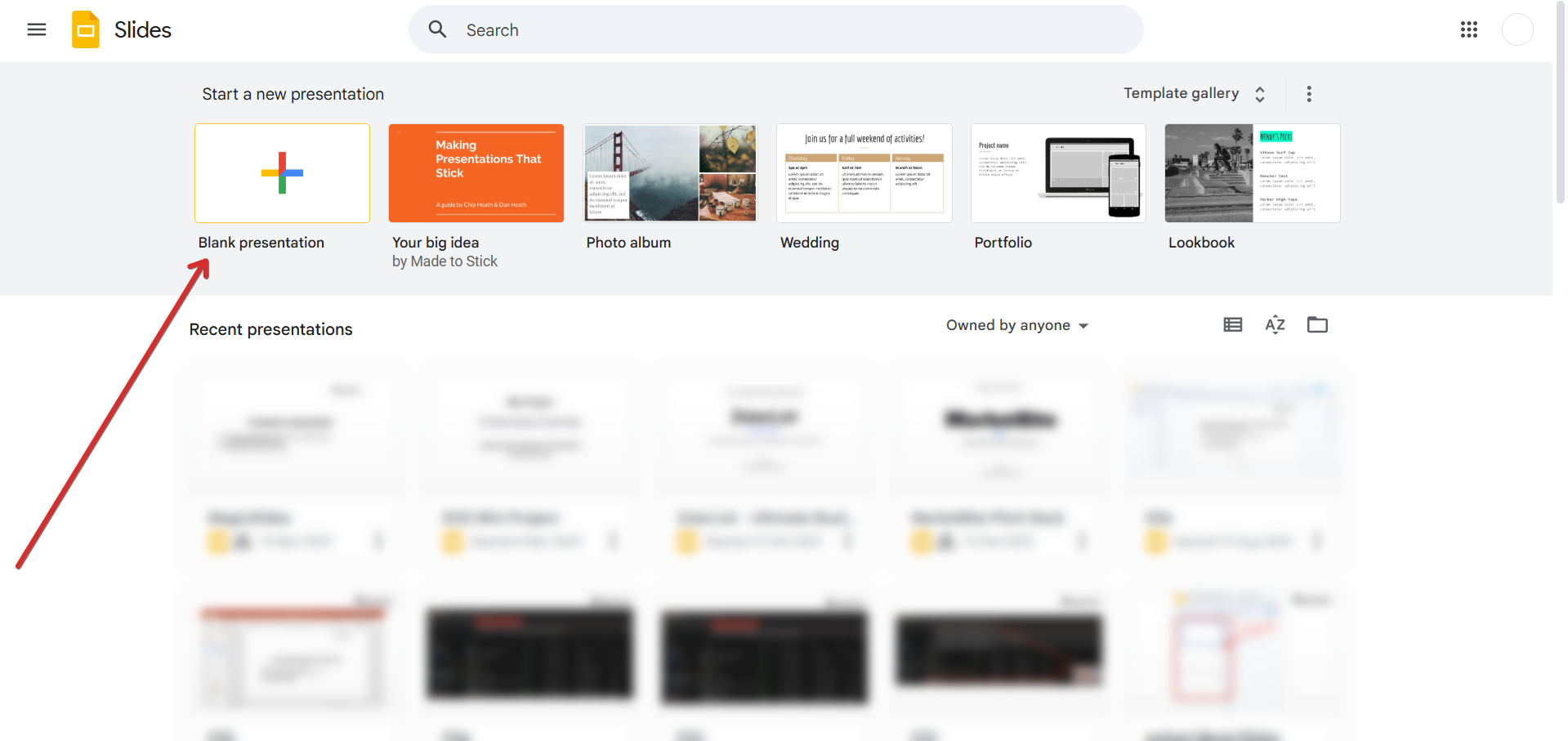Viewport: 1568px width, 741px height.
Task: Click the Wedding label
Action: [810, 243]
